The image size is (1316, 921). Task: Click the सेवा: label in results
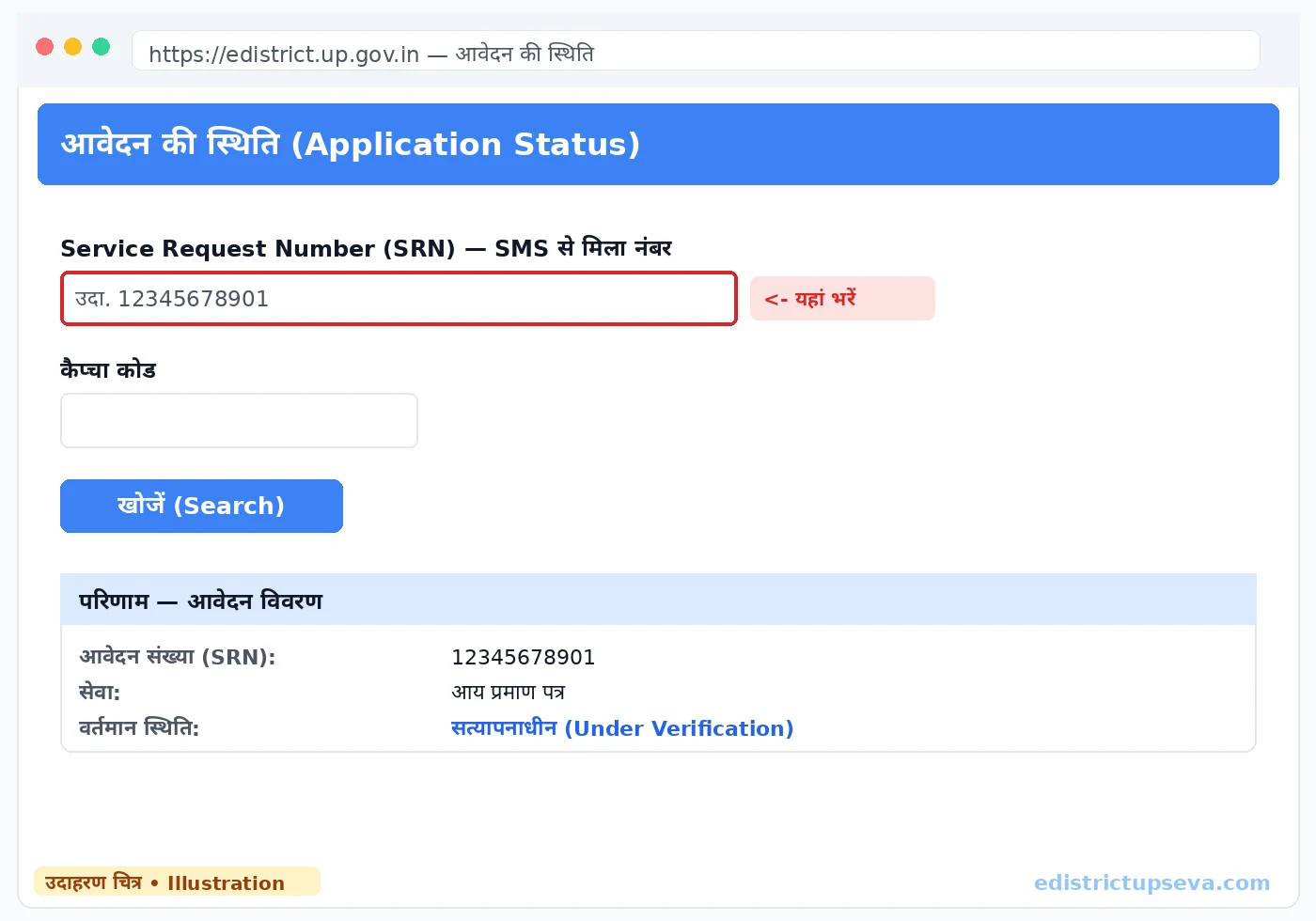pyautogui.click(x=100, y=693)
